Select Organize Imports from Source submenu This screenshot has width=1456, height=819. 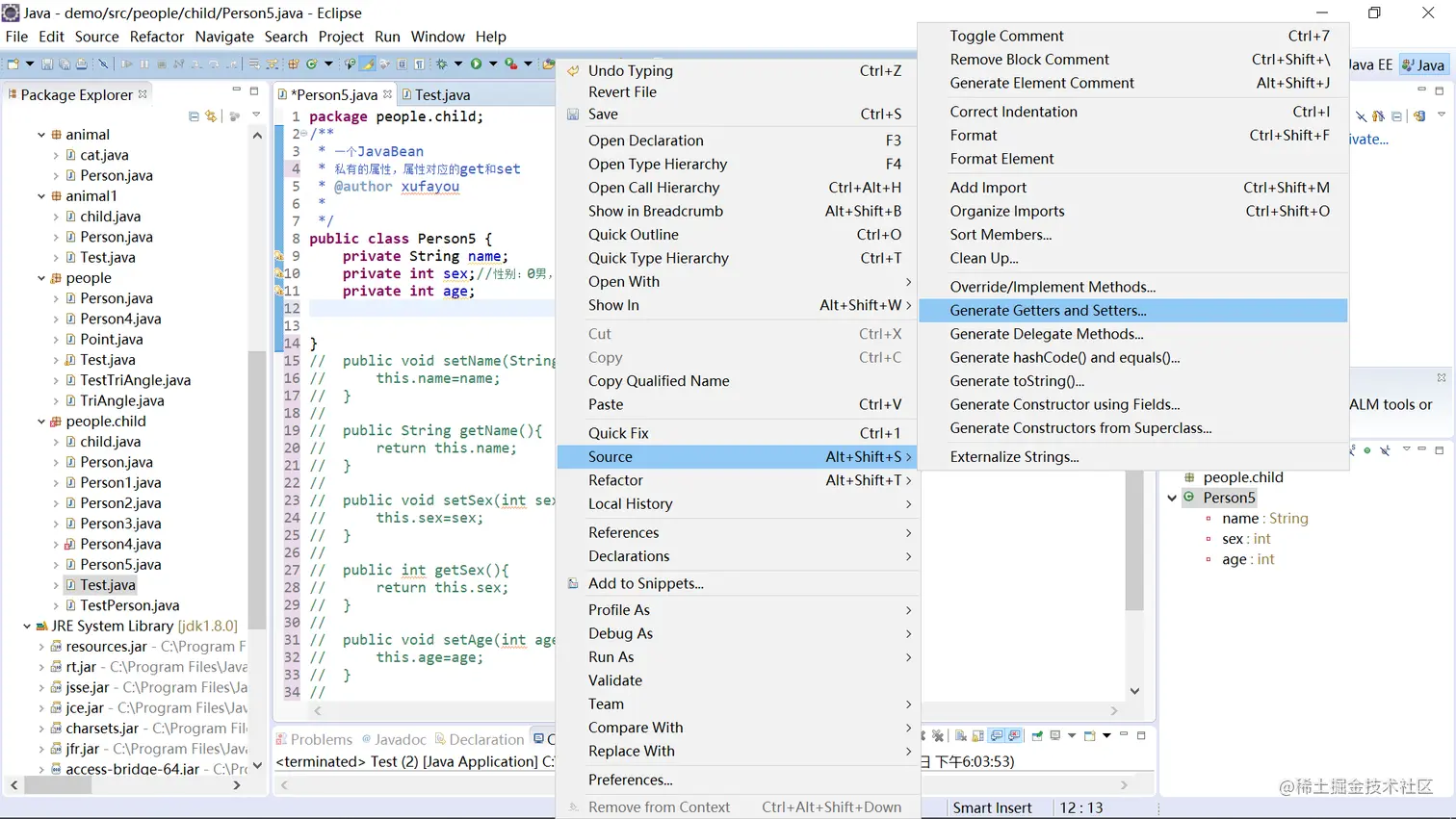1133,211
